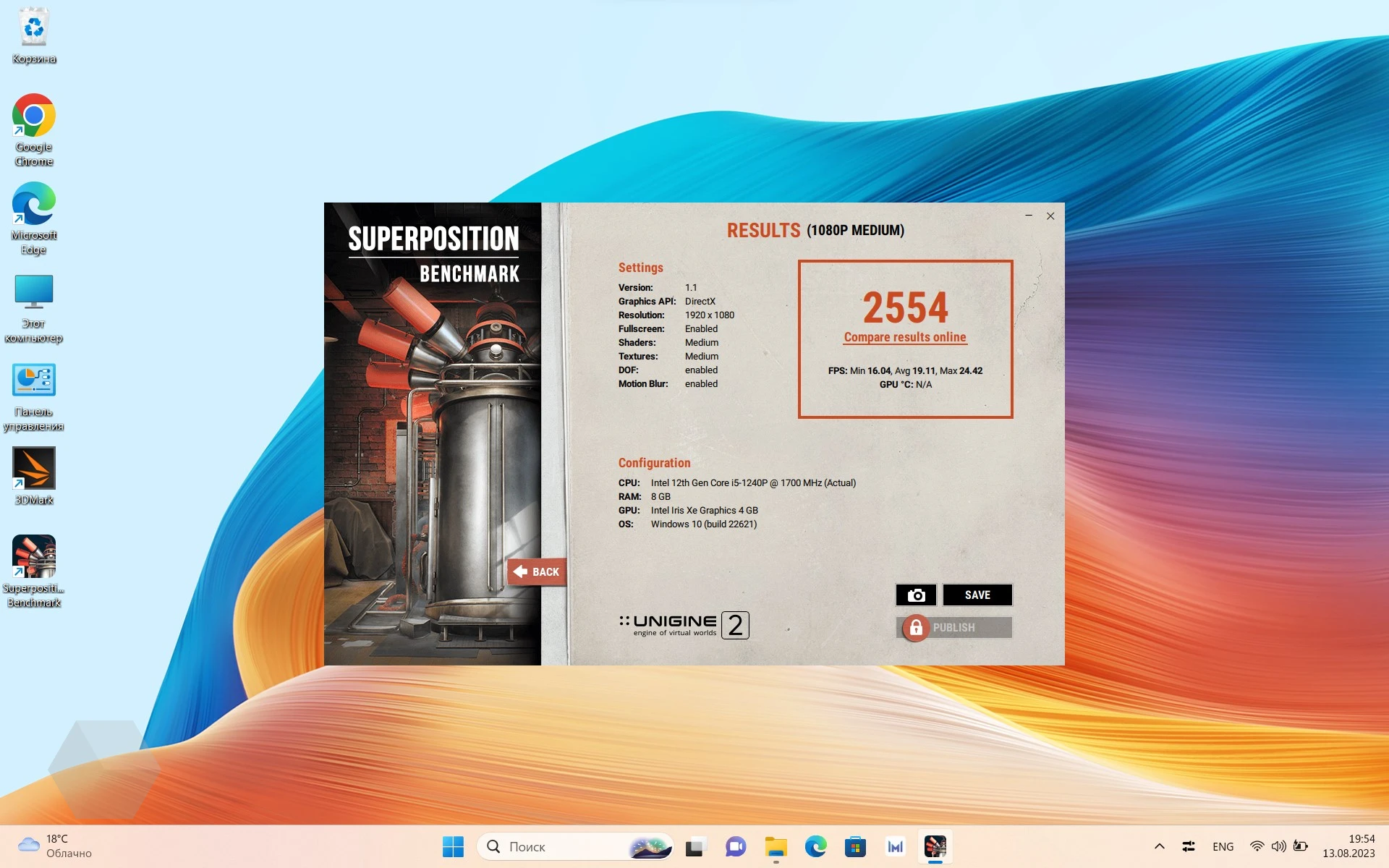
Task: Open Microsoft Store from the taskbar
Action: tap(855, 846)
